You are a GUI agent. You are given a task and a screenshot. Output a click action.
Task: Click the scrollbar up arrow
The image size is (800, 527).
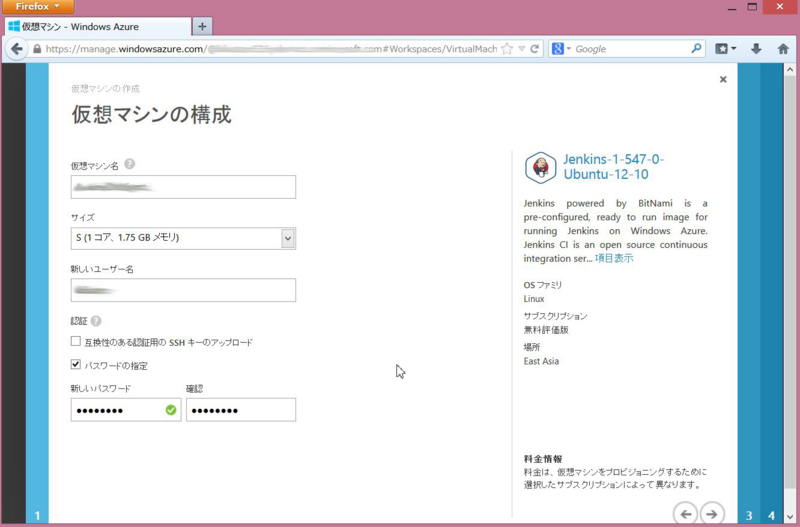click(x=791, y=69)
